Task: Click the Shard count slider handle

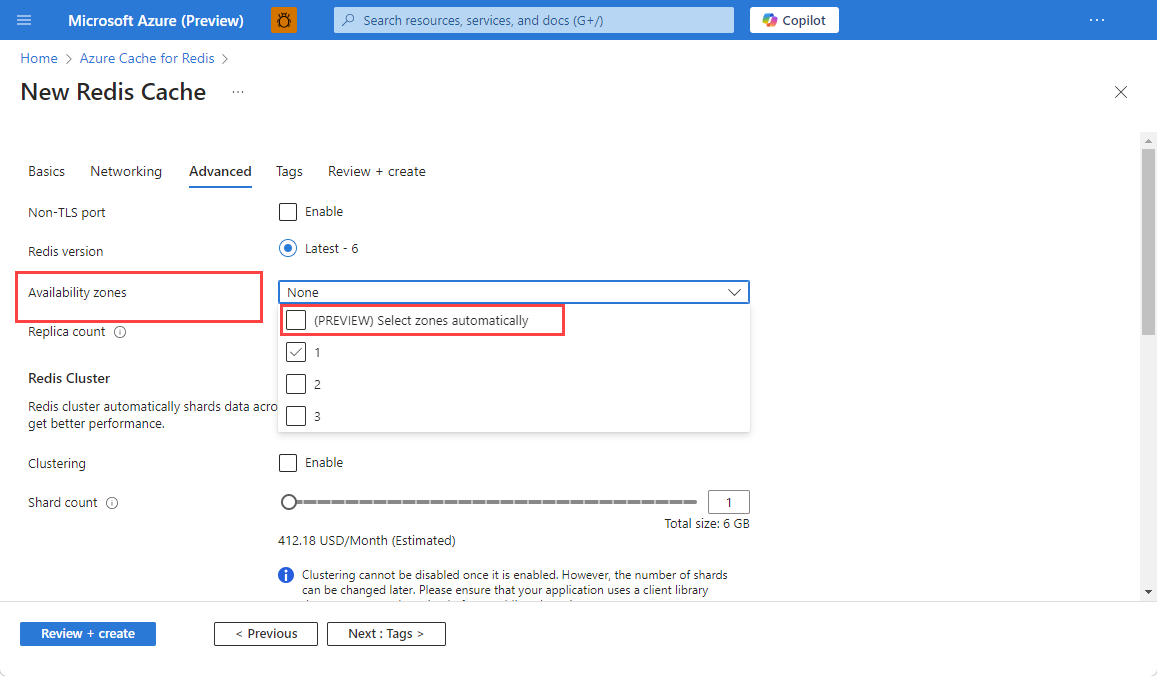Action: (x=289, y=502)
